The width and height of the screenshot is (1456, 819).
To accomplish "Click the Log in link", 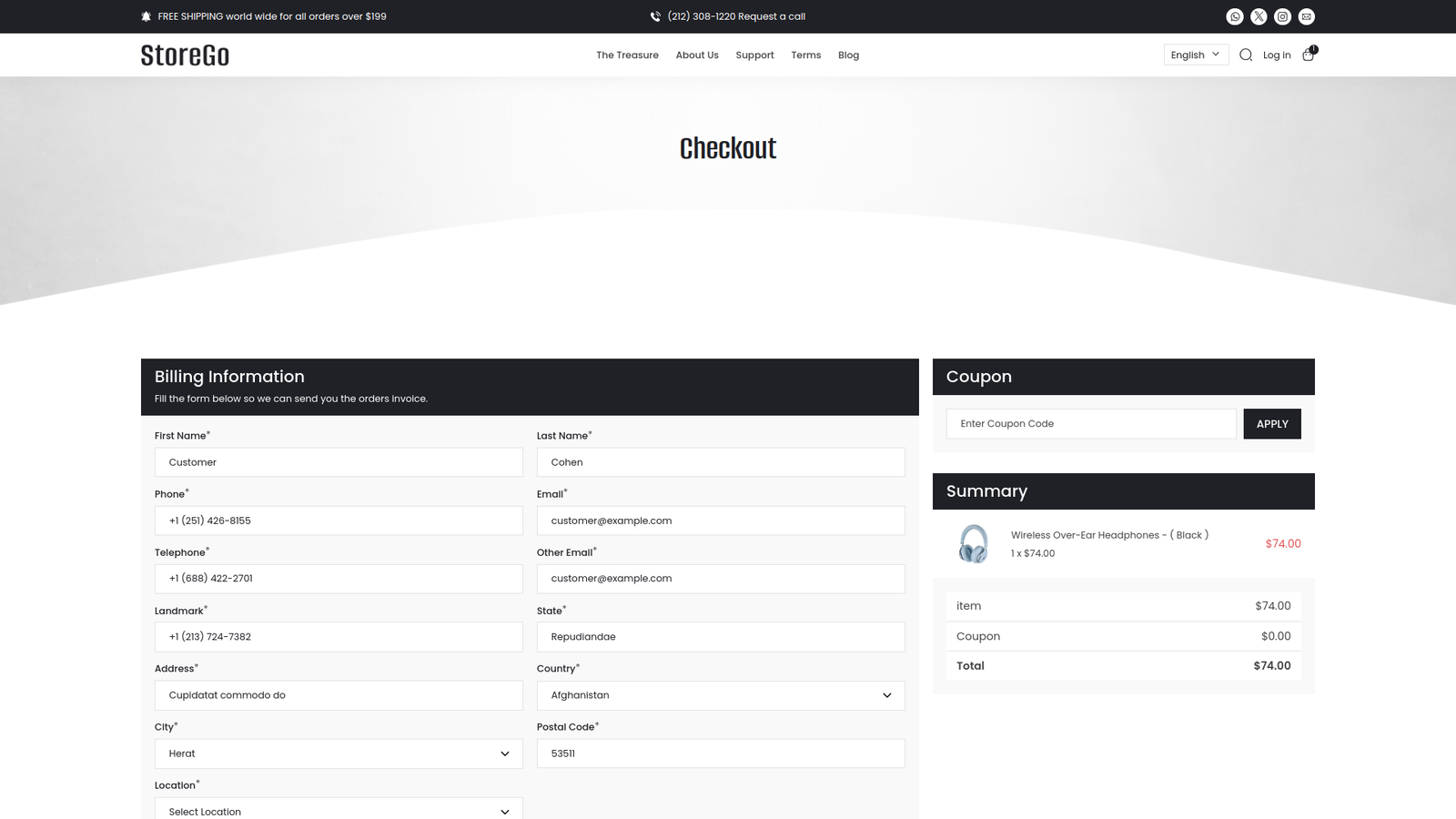I will tap(1277, 55).
